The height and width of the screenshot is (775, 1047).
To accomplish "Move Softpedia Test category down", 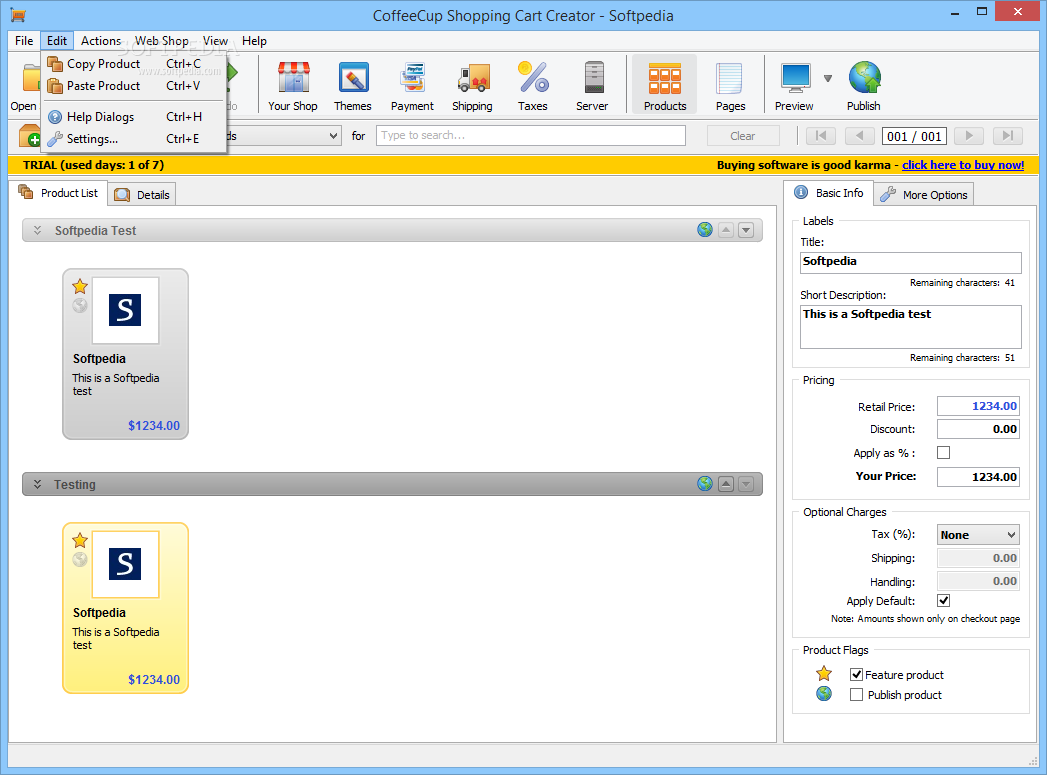I will click(746, 230).
